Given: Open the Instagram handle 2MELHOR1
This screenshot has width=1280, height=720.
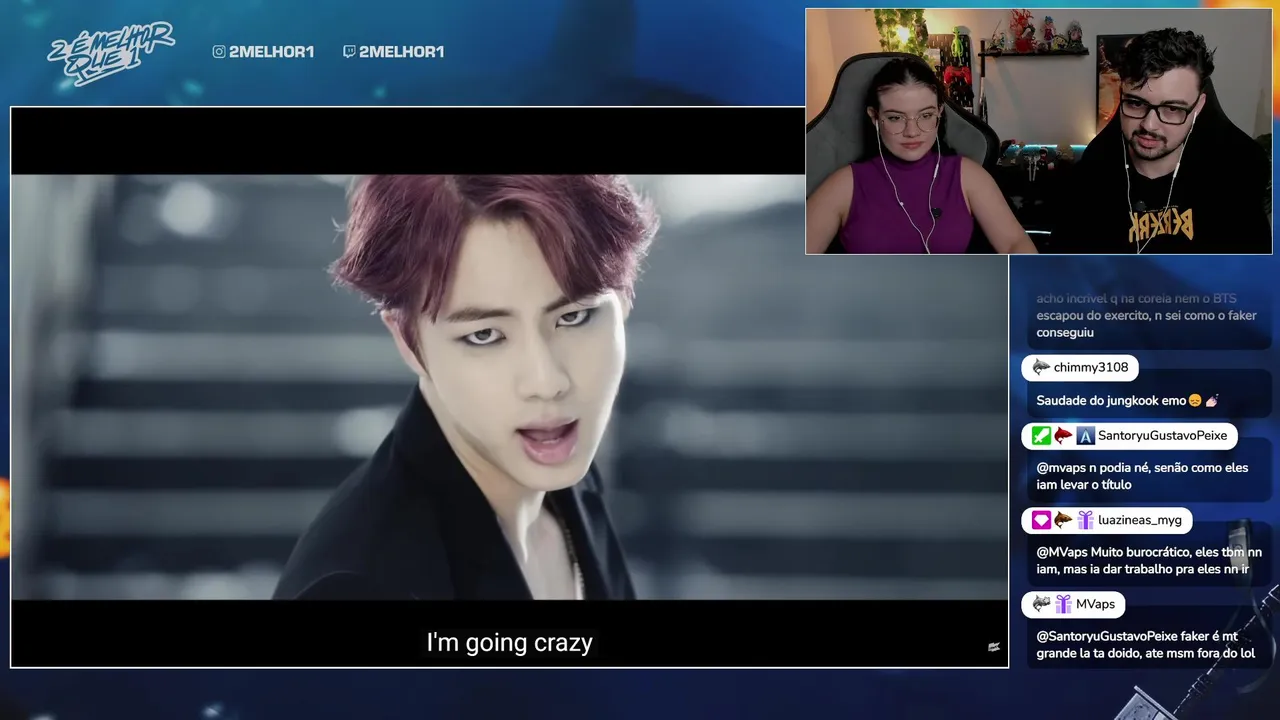Looking at the screenshot, I should pos(271,52).
